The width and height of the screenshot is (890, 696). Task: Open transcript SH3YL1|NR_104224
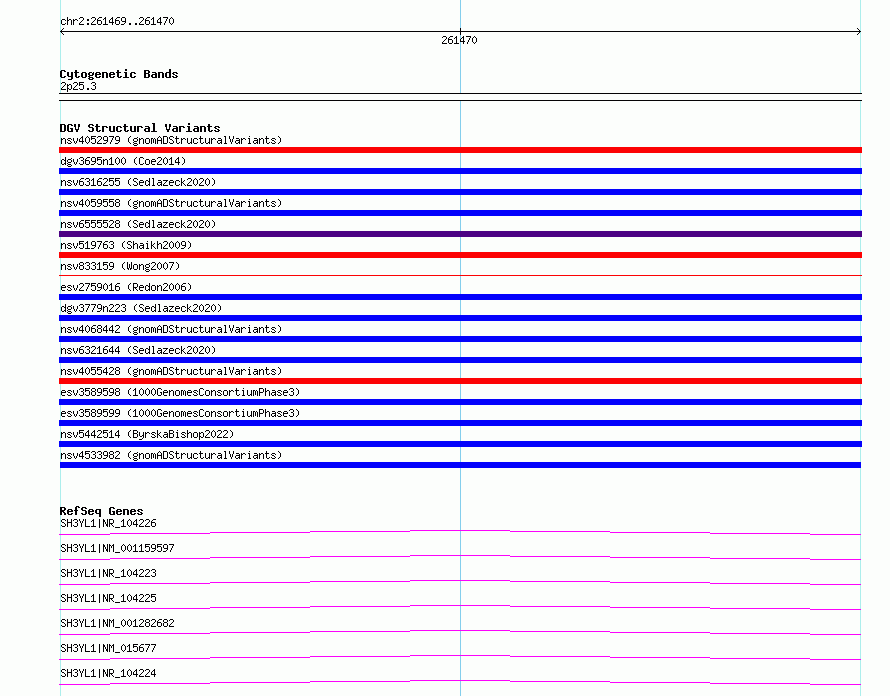tap(108, 673)
